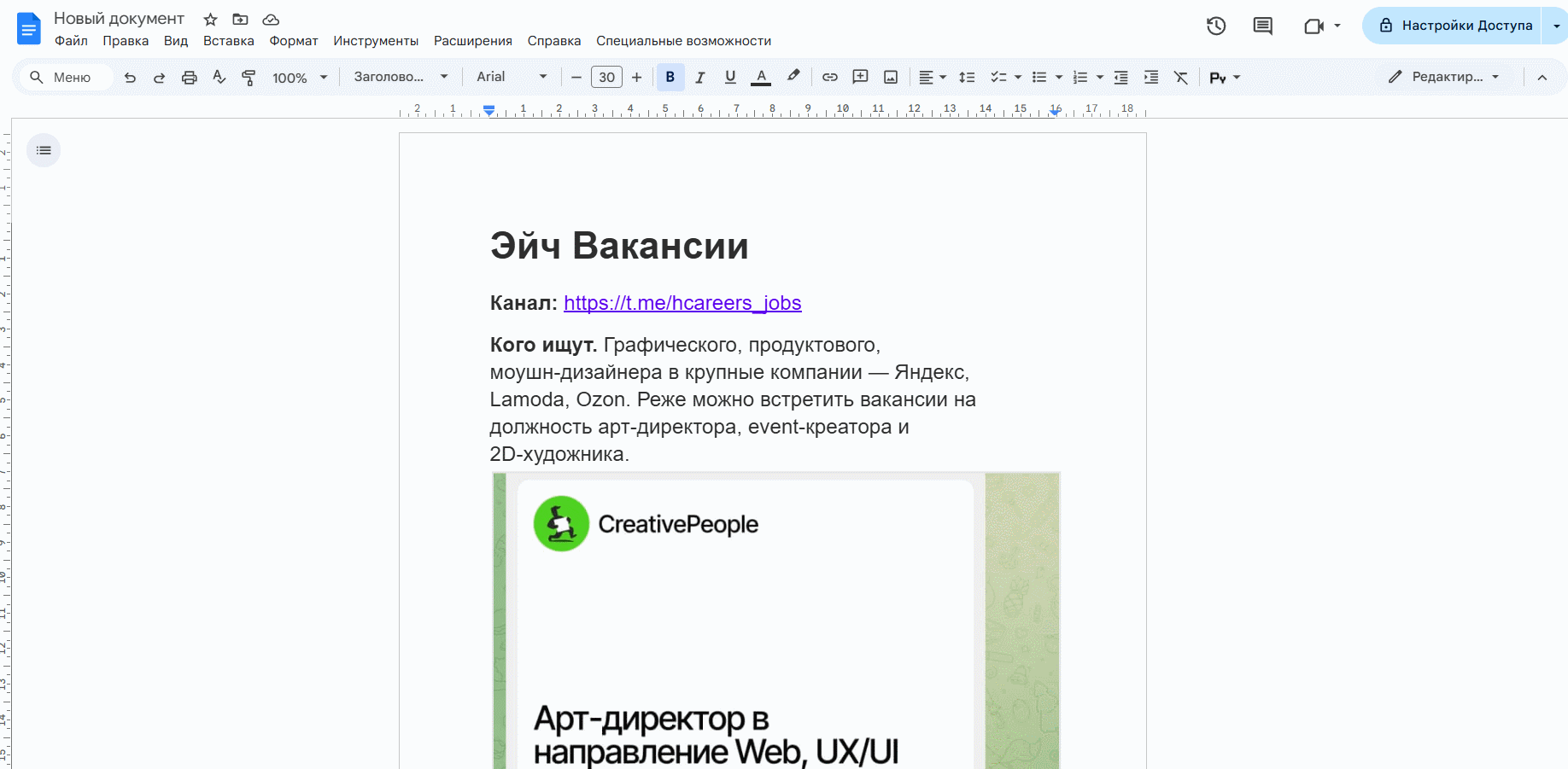Click the heading Эйч Вакансии

coord(619,246)
